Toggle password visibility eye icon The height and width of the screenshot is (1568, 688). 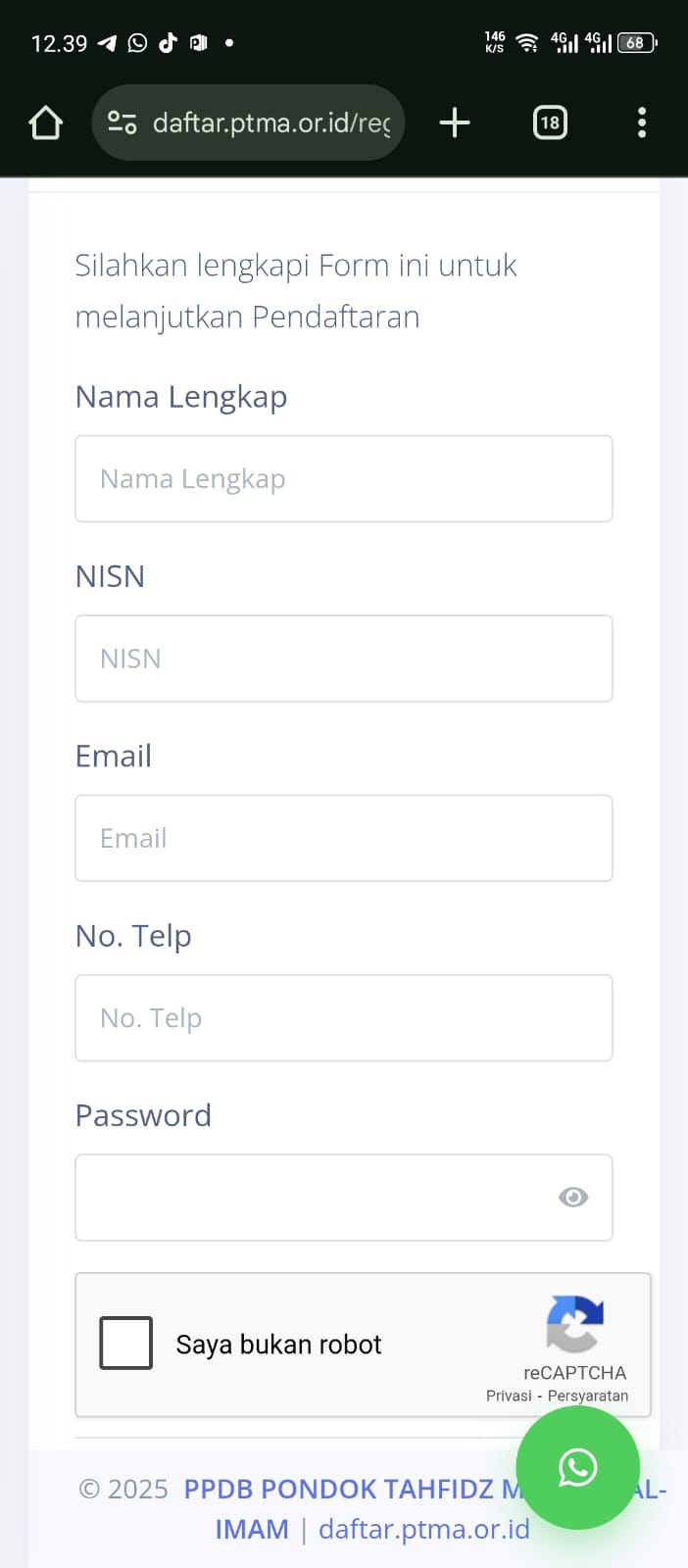point(573,1197)
